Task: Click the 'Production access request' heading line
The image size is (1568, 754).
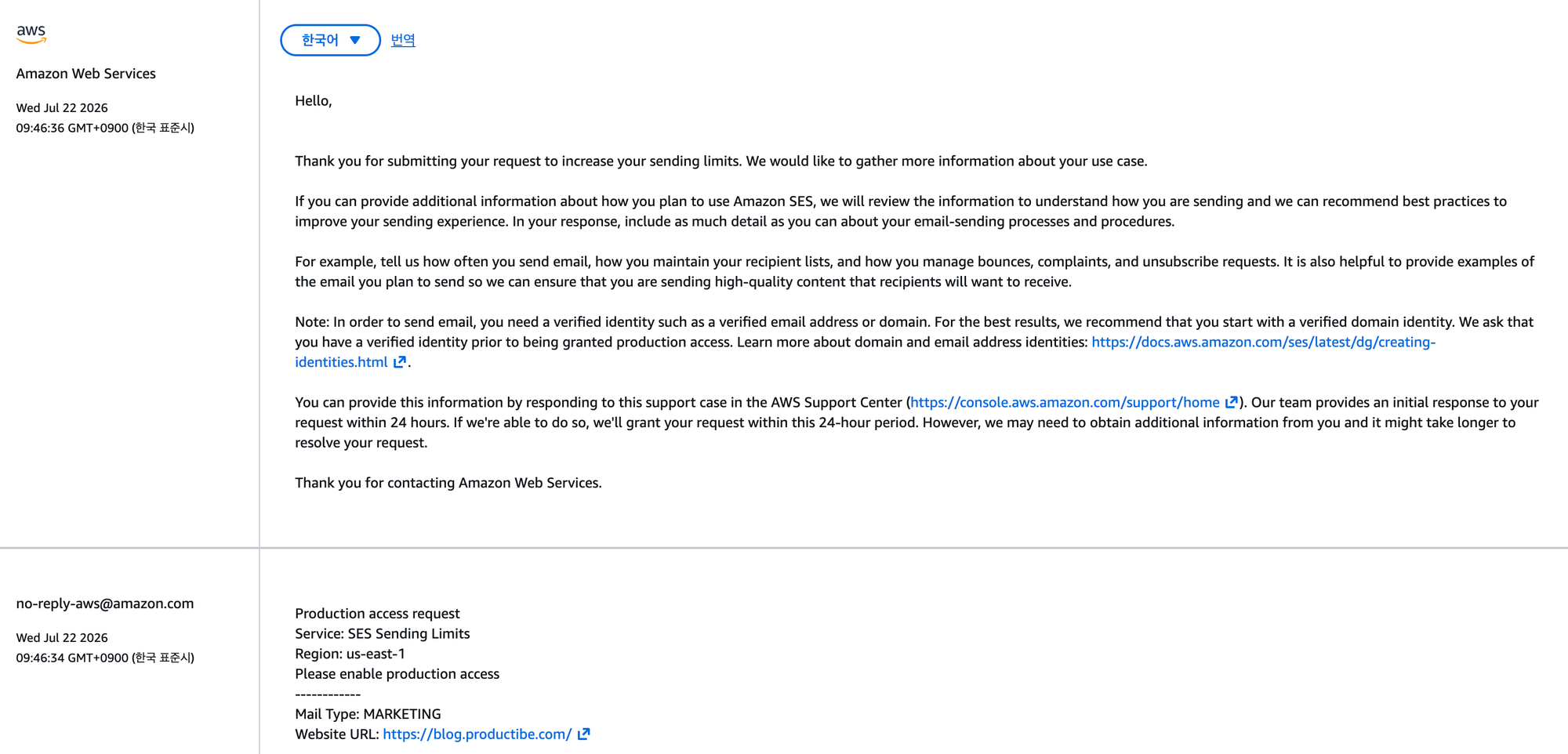Action: (x=377, y=614)
